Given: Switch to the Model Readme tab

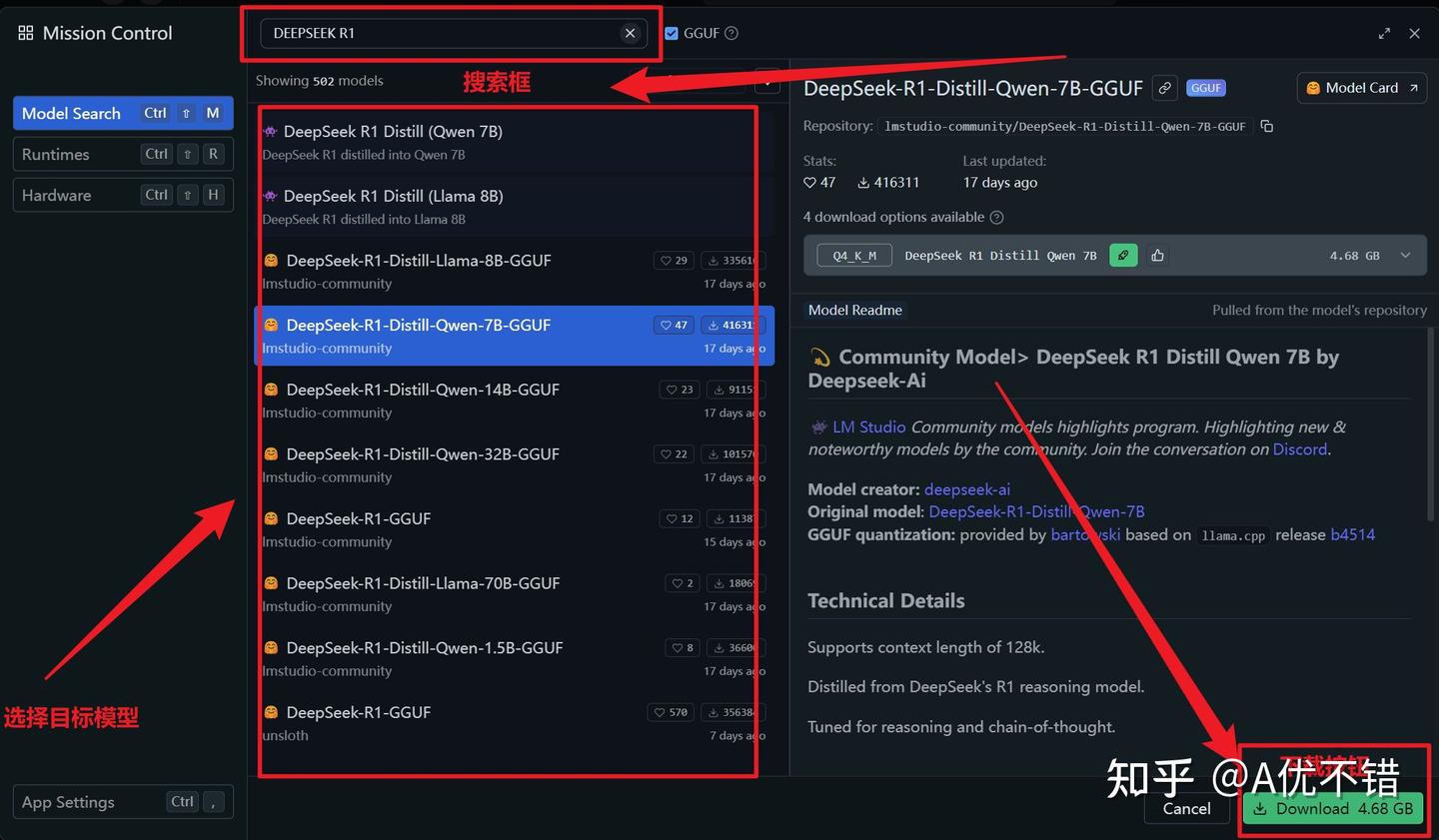Looking at the screenshot, I should (x=854, y=310).
